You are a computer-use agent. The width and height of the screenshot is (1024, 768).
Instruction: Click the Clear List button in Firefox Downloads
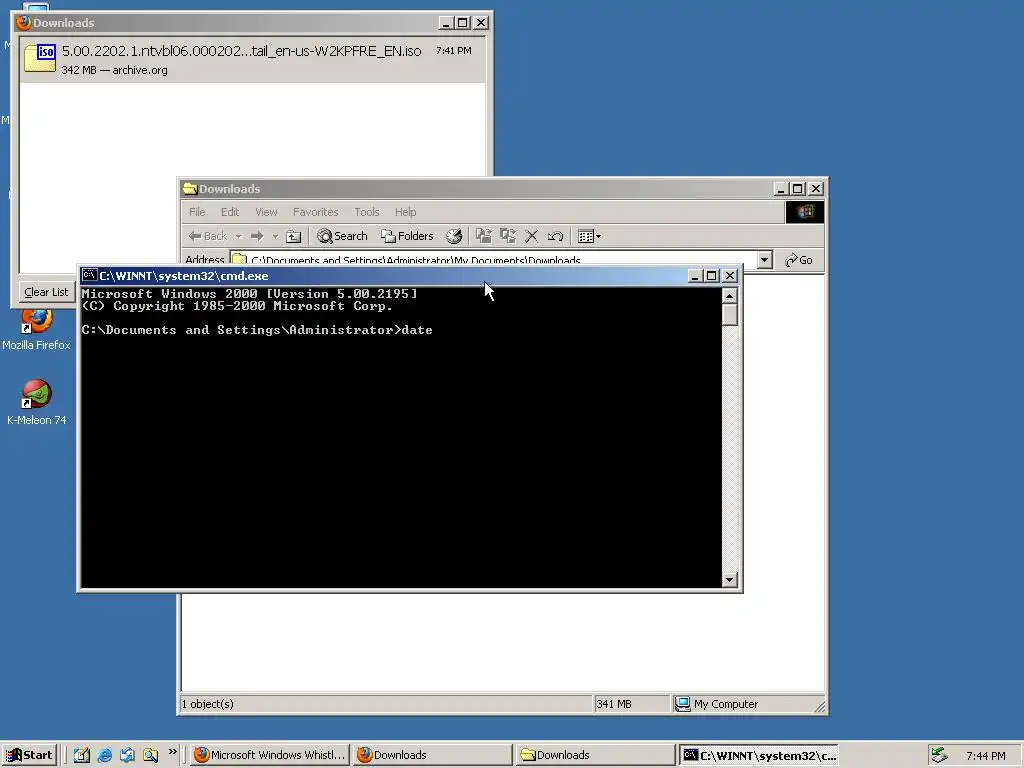[x=46, y=292]
